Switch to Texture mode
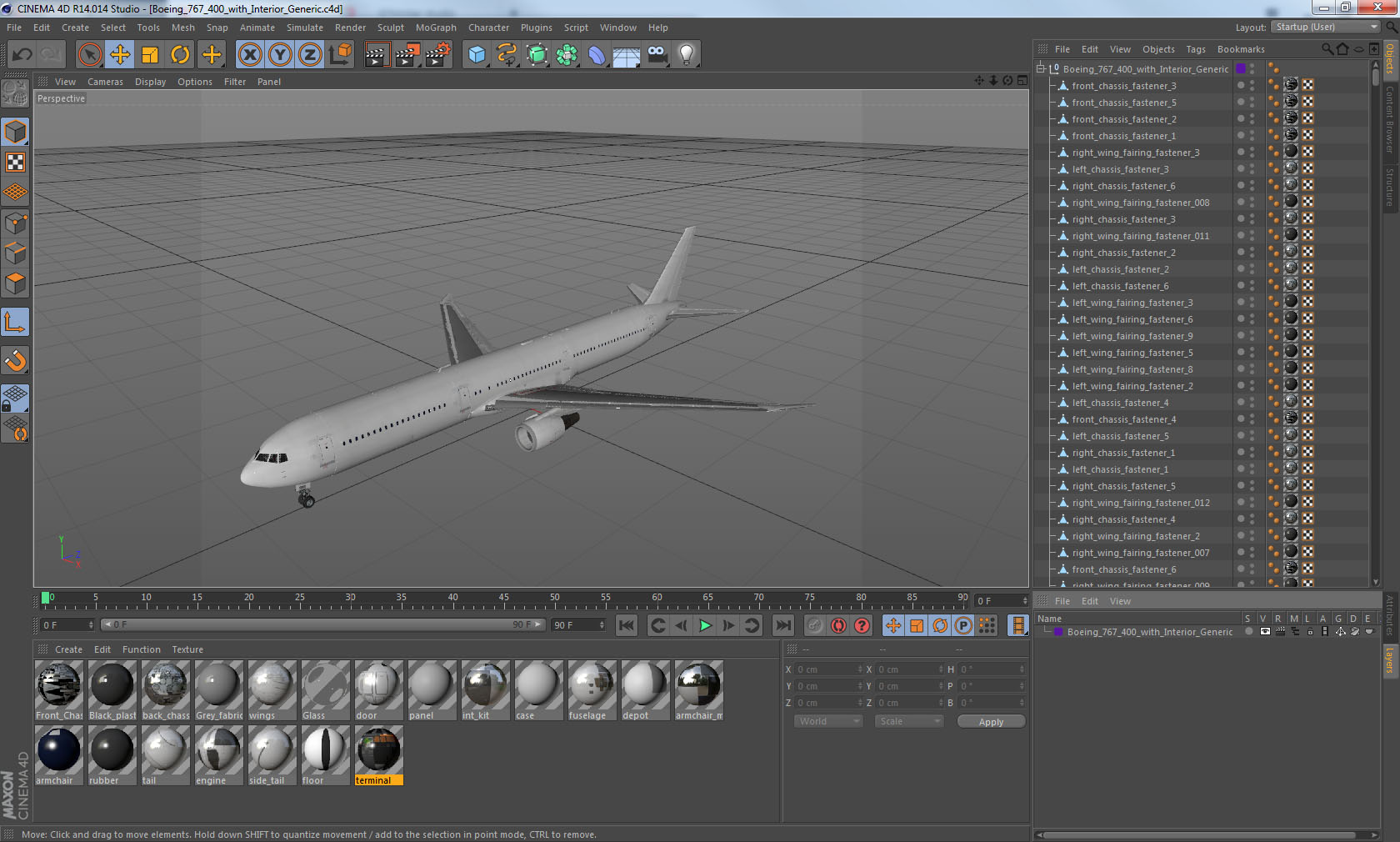The width and height of the screenshot is (1400, 842). click(15, 162)
